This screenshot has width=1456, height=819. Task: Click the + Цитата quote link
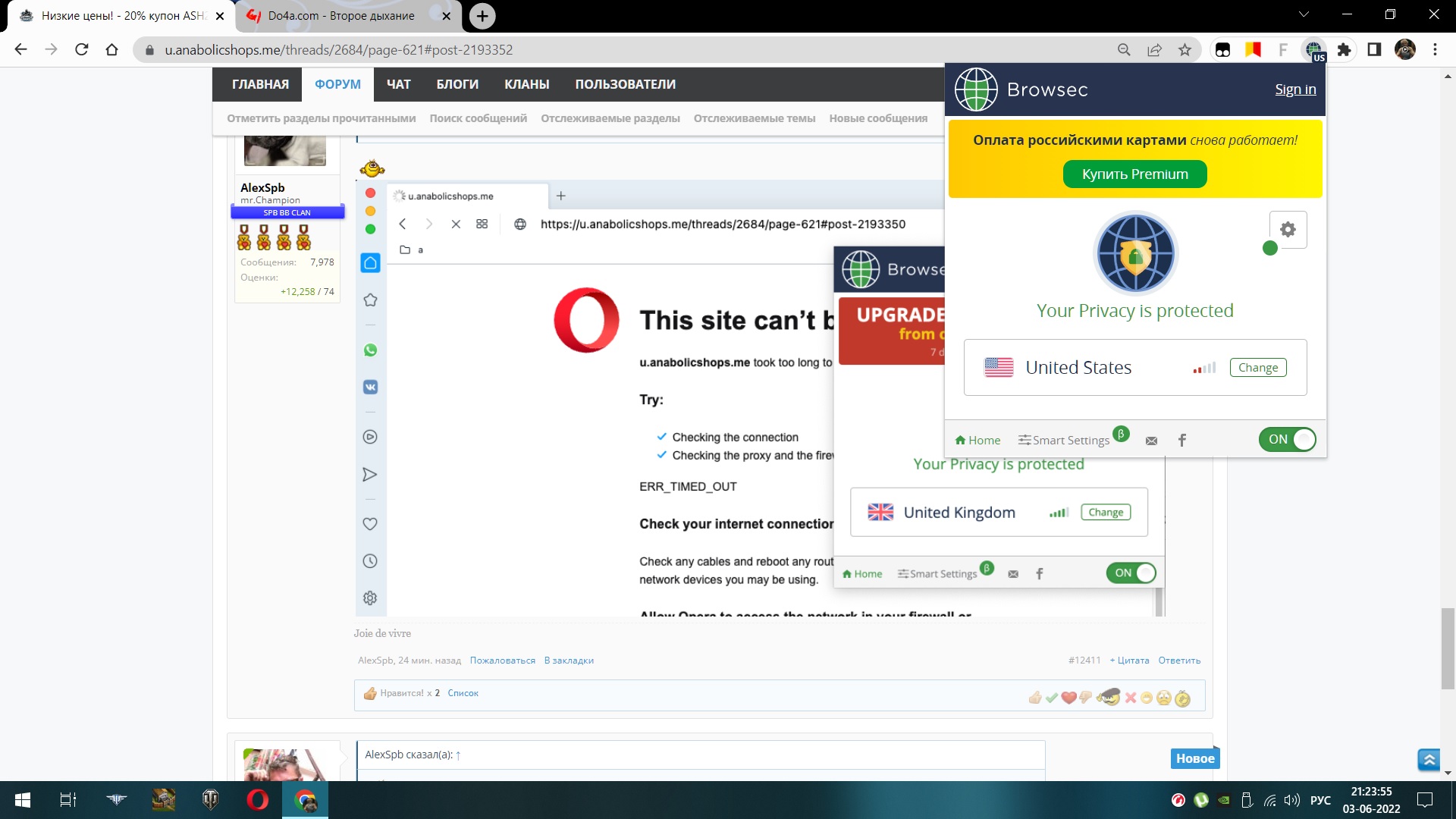[x=1129, y=661]
